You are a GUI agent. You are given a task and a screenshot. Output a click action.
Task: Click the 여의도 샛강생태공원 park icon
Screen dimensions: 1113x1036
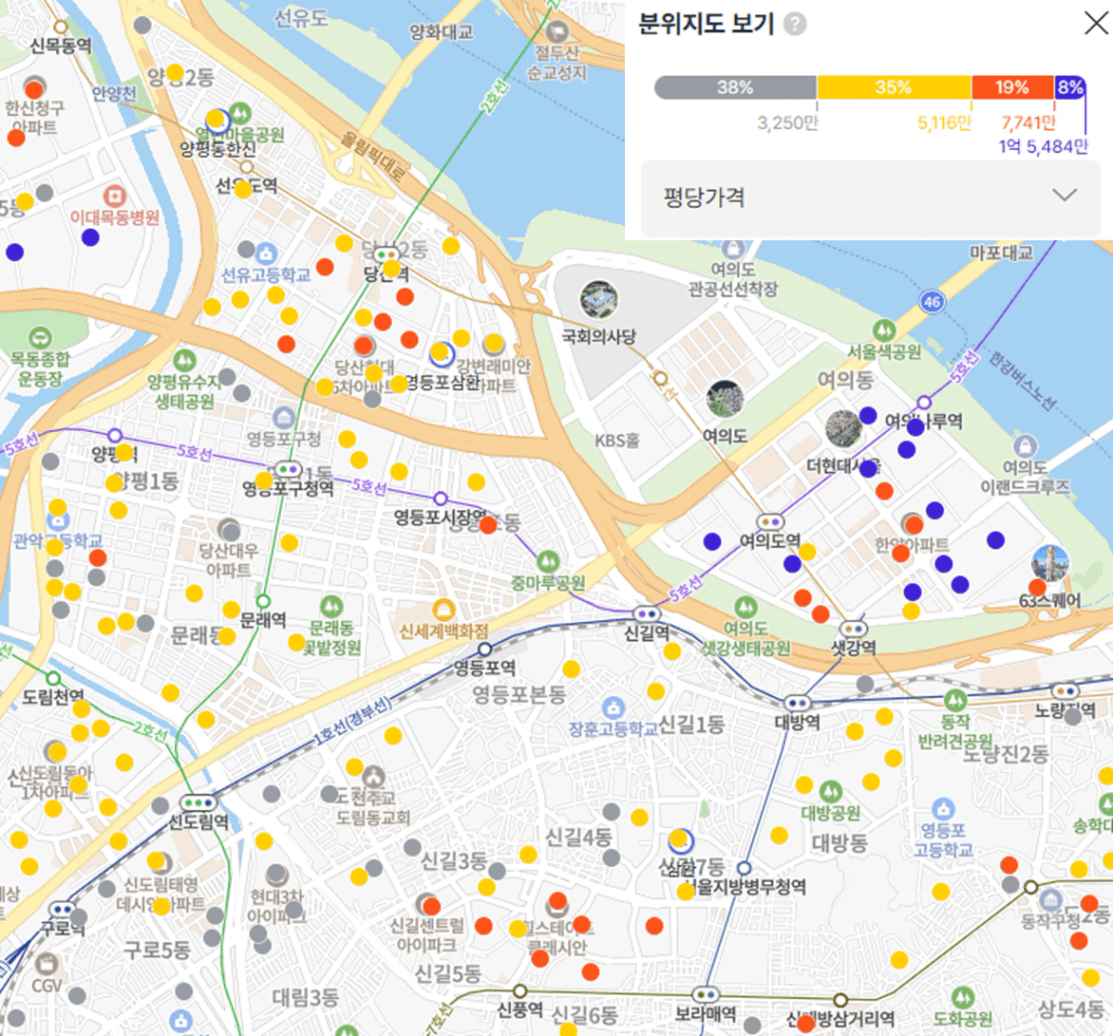[x=745, y=606]
